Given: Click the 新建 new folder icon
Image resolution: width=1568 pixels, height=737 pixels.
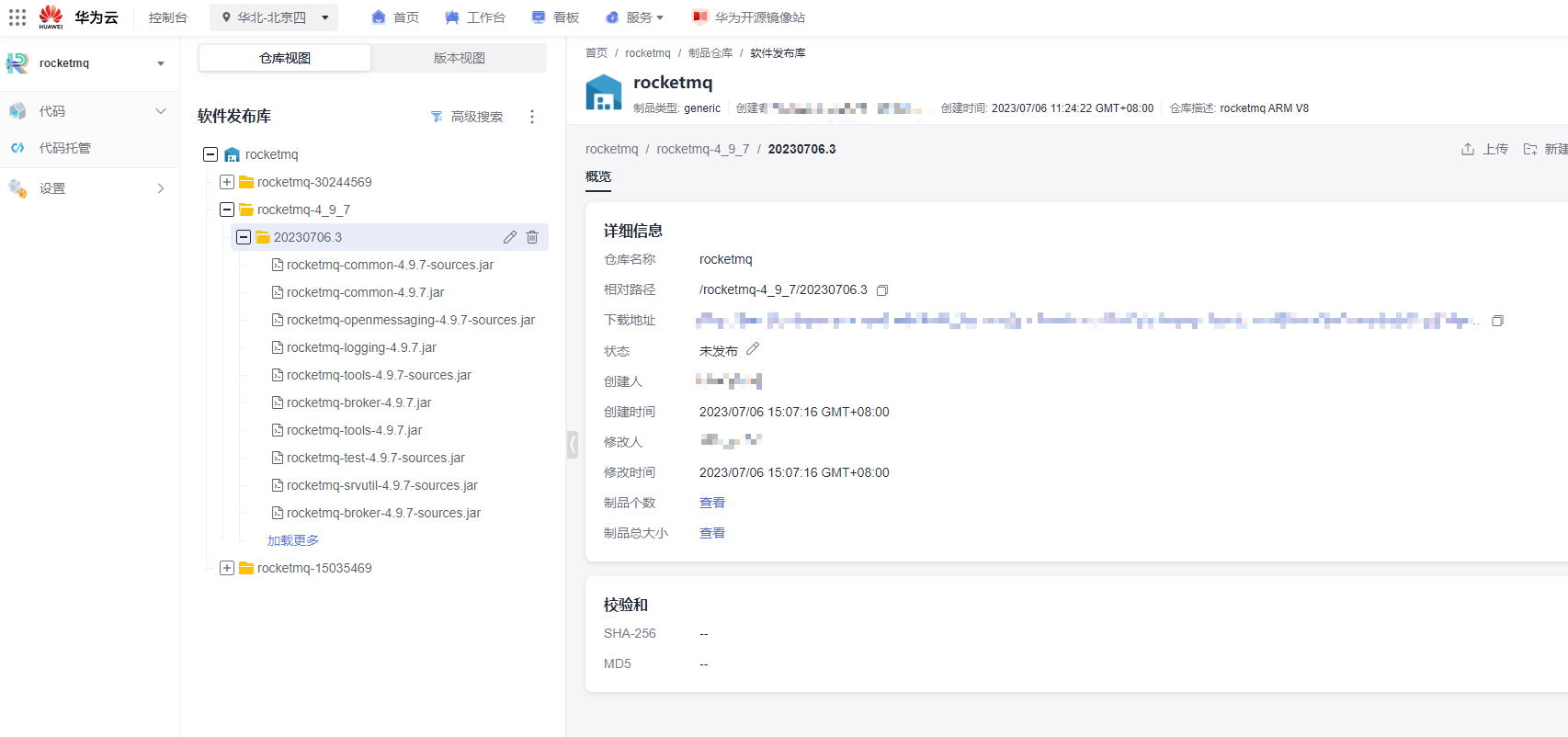Looking at the screenshot, I should [x=1530, y=149].
